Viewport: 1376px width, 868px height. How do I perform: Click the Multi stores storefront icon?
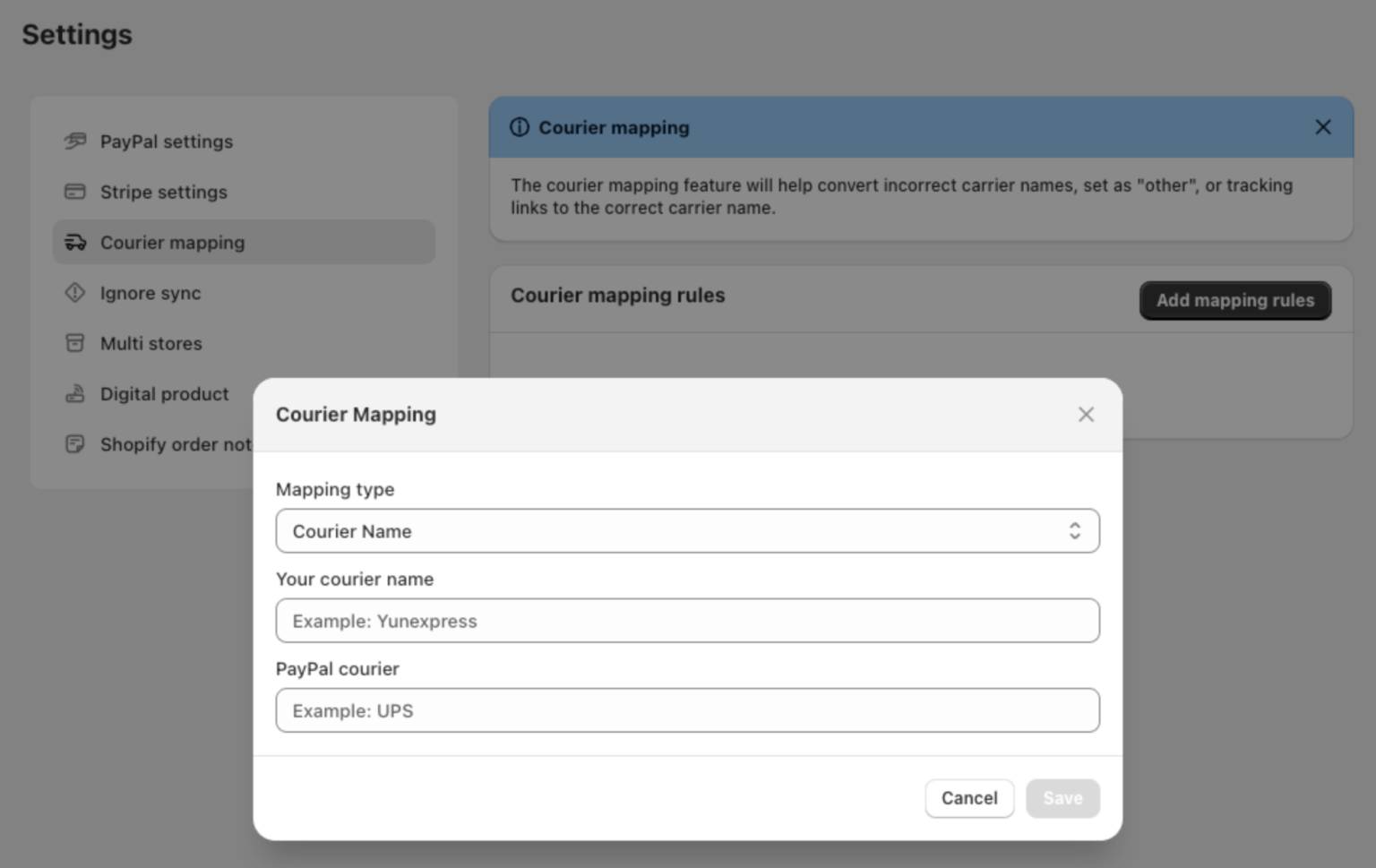click(75, 343)
